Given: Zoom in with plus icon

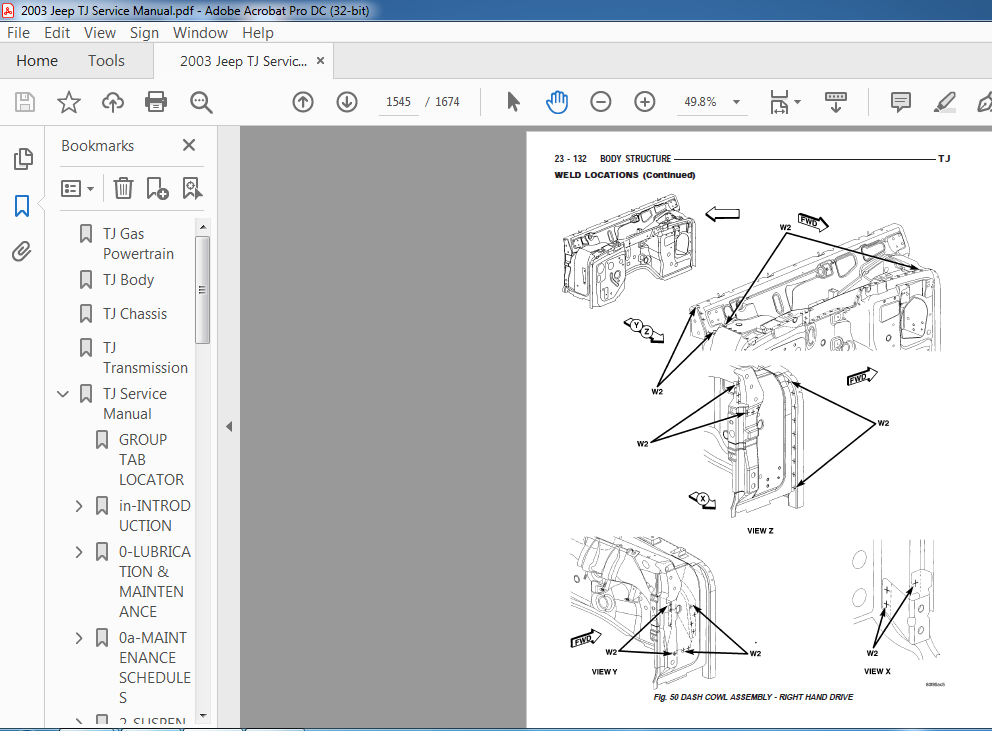Looking at the screenshot, I should 645,102.
